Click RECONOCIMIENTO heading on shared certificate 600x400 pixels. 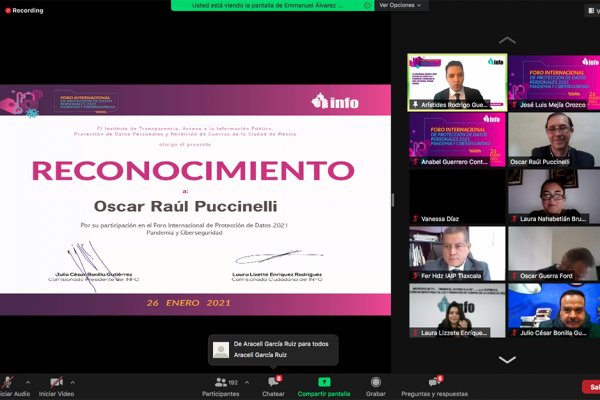click(x=194, y=170)
